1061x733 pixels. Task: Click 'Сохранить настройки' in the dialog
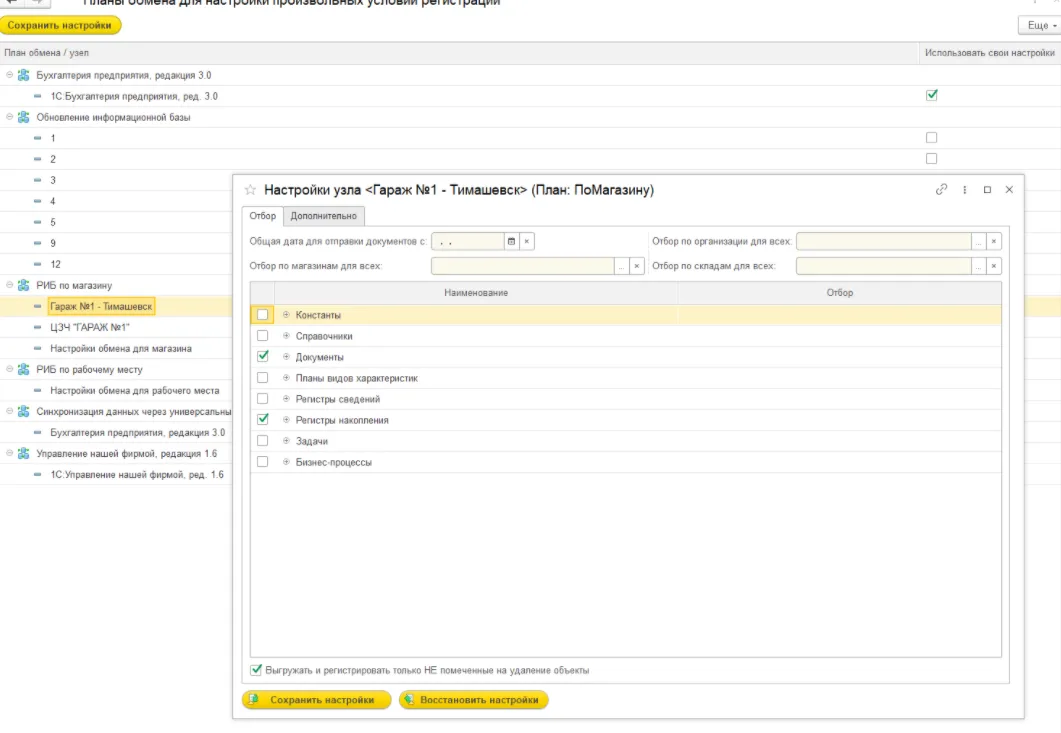317,700
